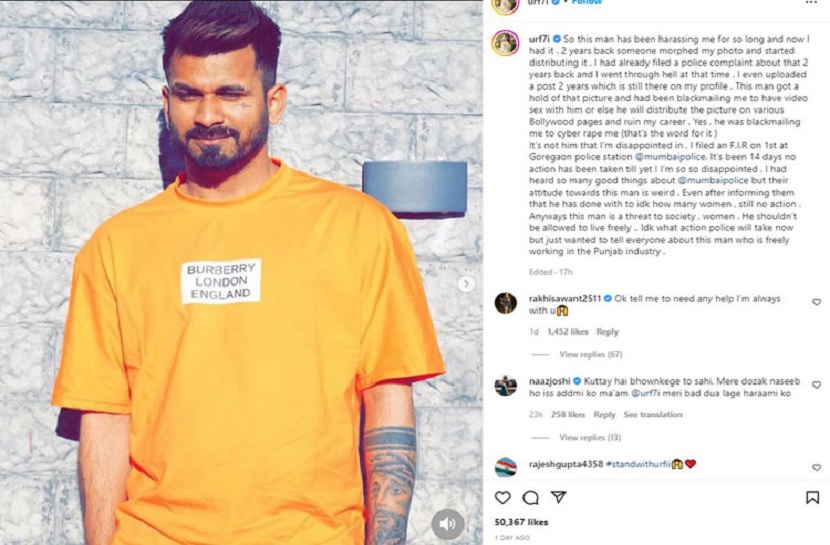The image size is (830, 545).
Task: View the 50,367 likes list
Action: 521,522
